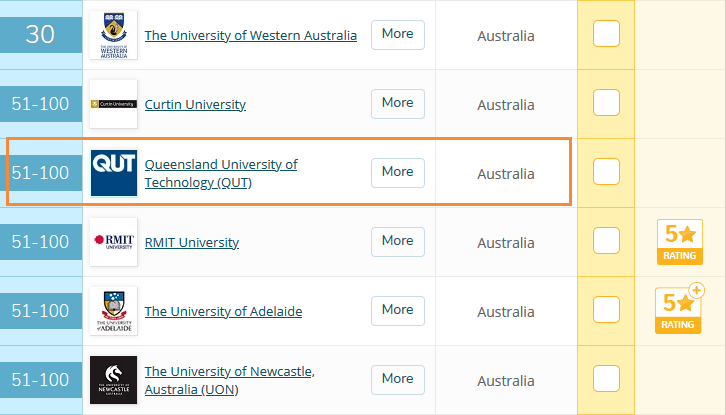Viewport: 726px width, 415px height.
Task: Click the University of Newcastle logo
Action: point(113,380)
